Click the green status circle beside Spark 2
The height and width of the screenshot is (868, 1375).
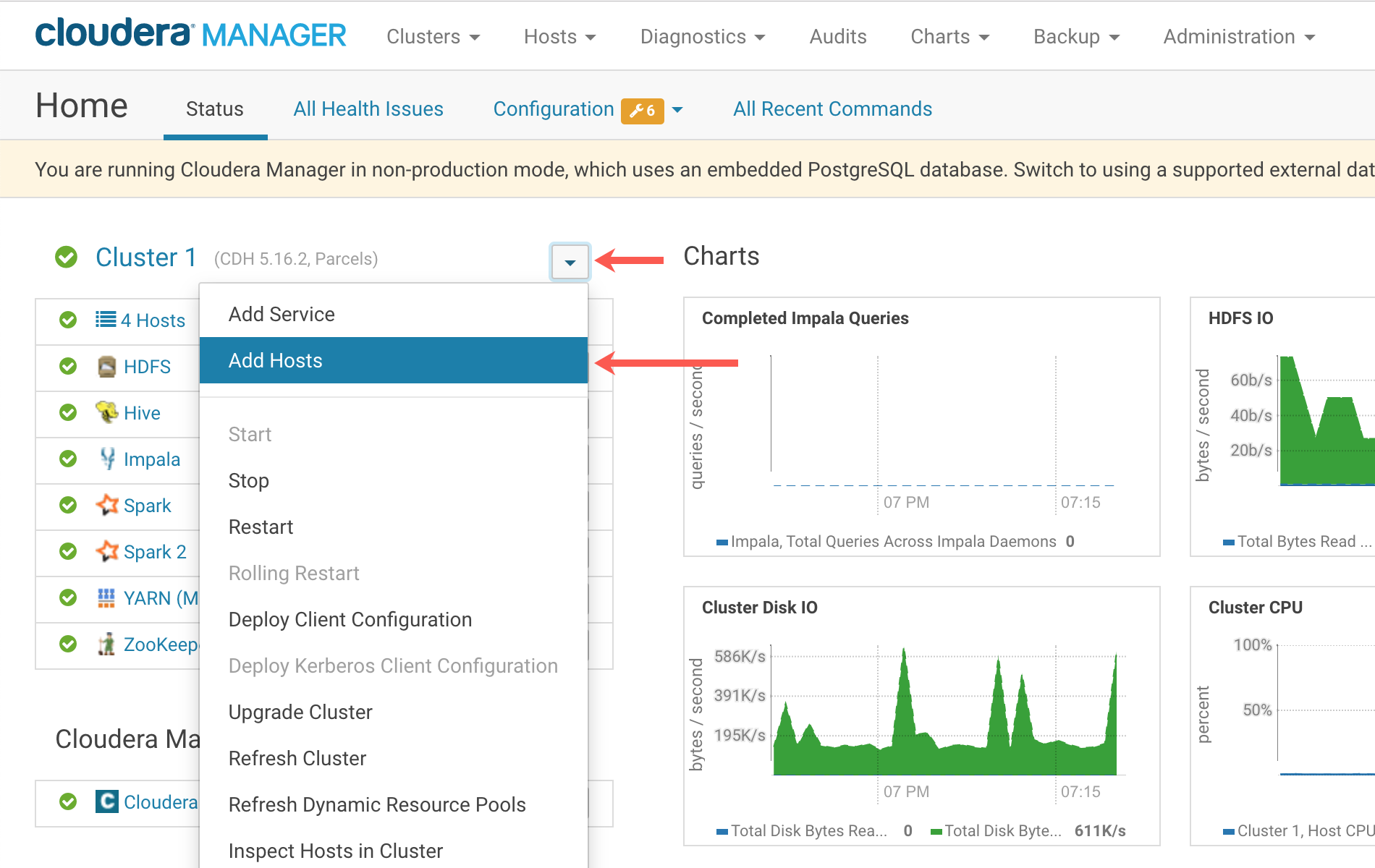click(67, 551)
